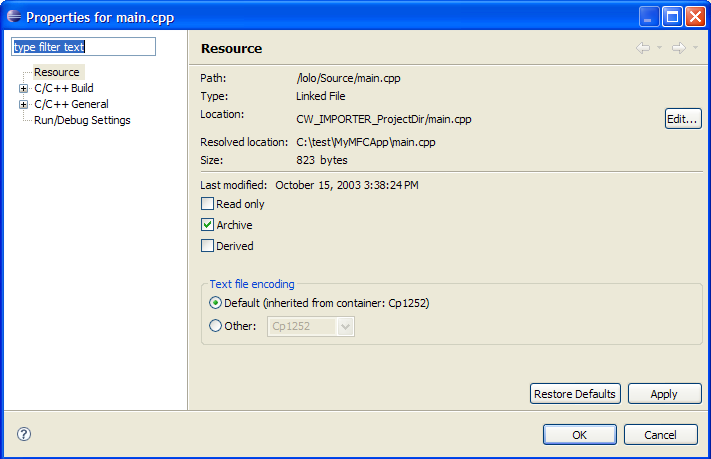Select Default inherited encoding radio button
711x459 pixels.
pos(216,303)
